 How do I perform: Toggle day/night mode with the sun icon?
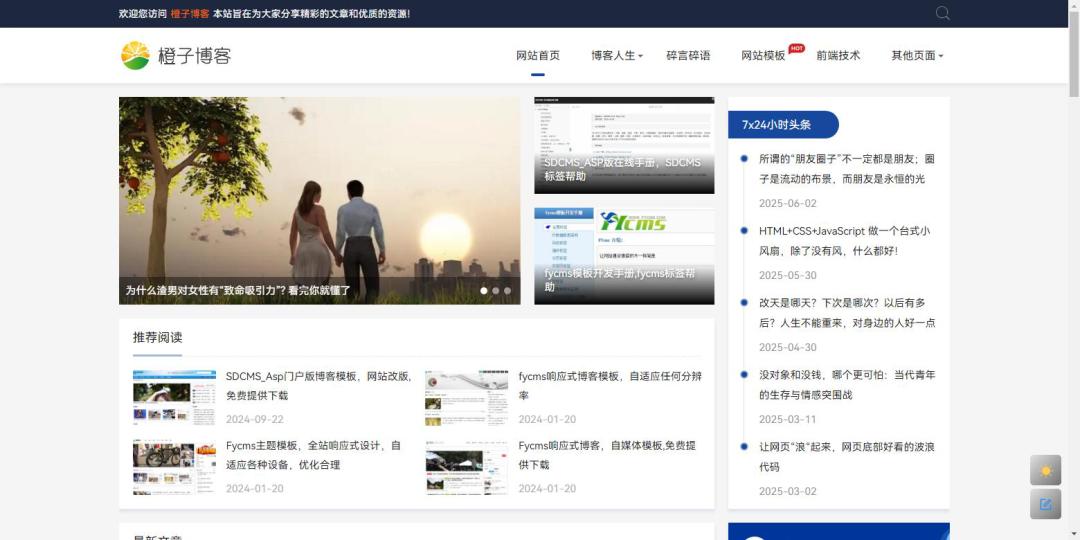(1045, 471)
